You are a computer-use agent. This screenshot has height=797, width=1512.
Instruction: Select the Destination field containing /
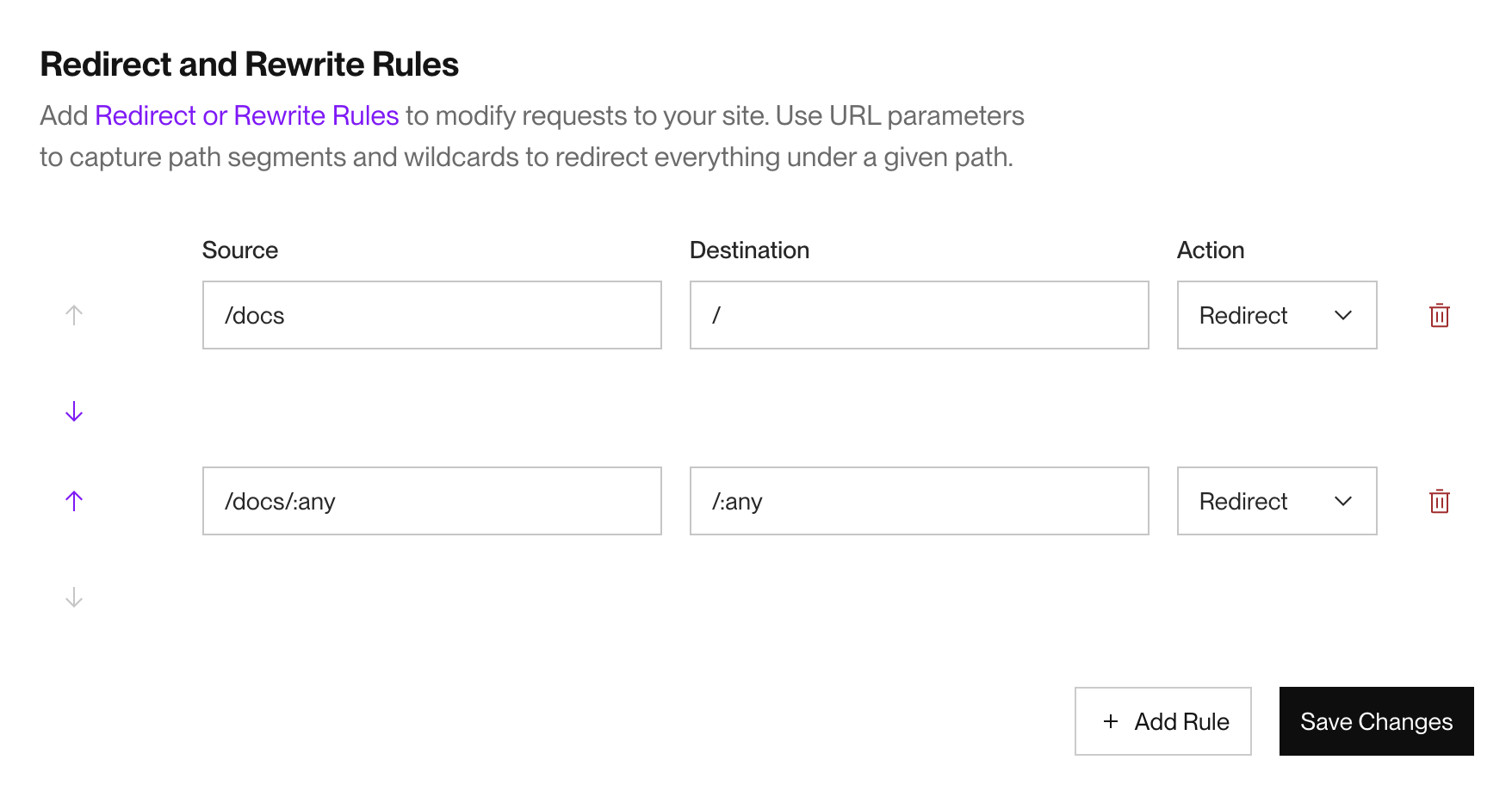point(918,315)
